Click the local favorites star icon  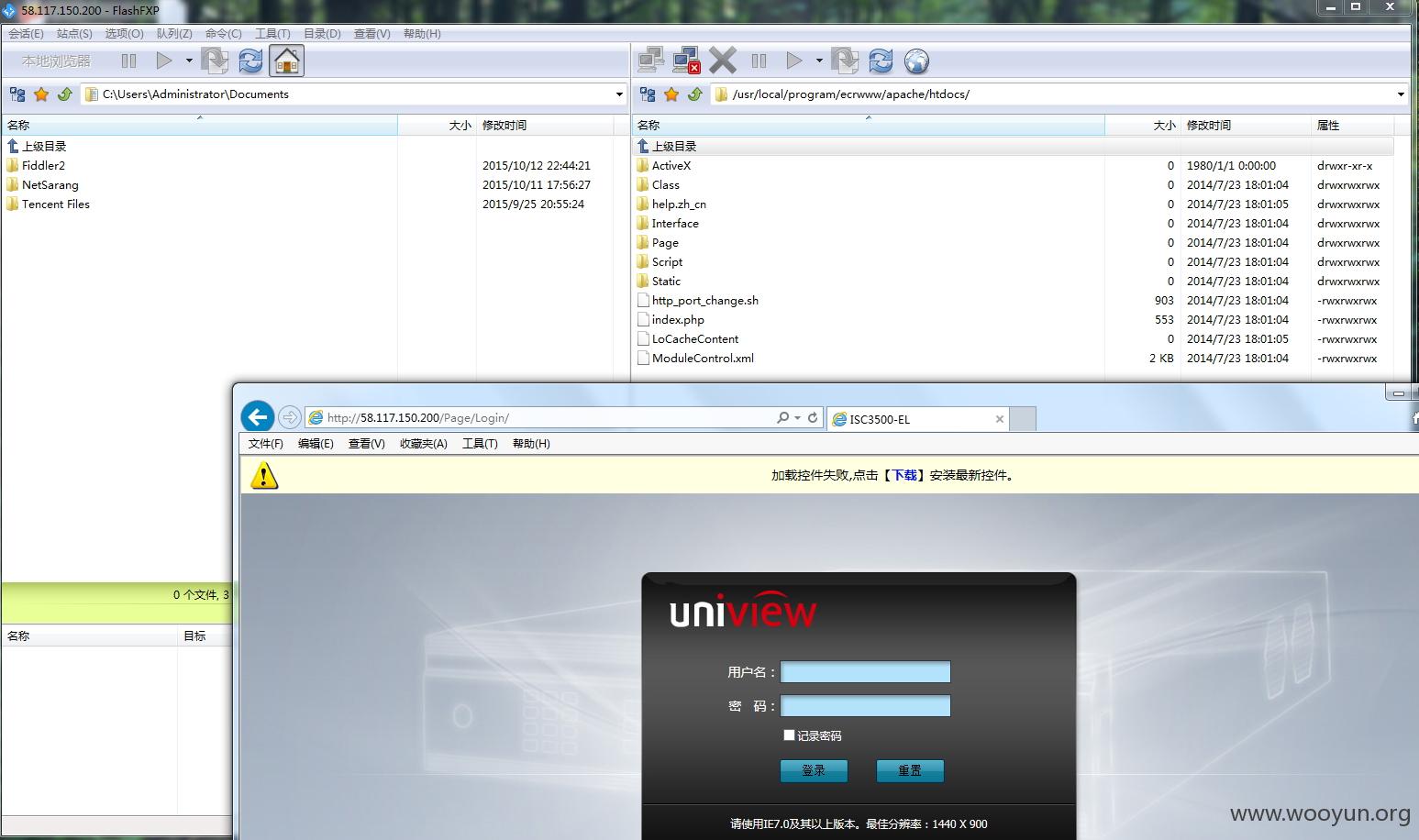tap(41, 94)
